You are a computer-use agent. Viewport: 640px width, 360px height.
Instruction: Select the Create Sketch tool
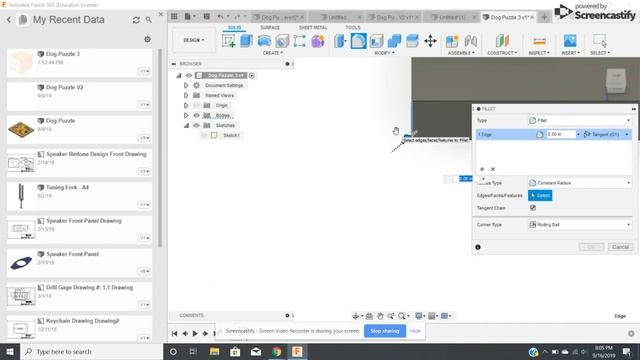click(229, 41)
